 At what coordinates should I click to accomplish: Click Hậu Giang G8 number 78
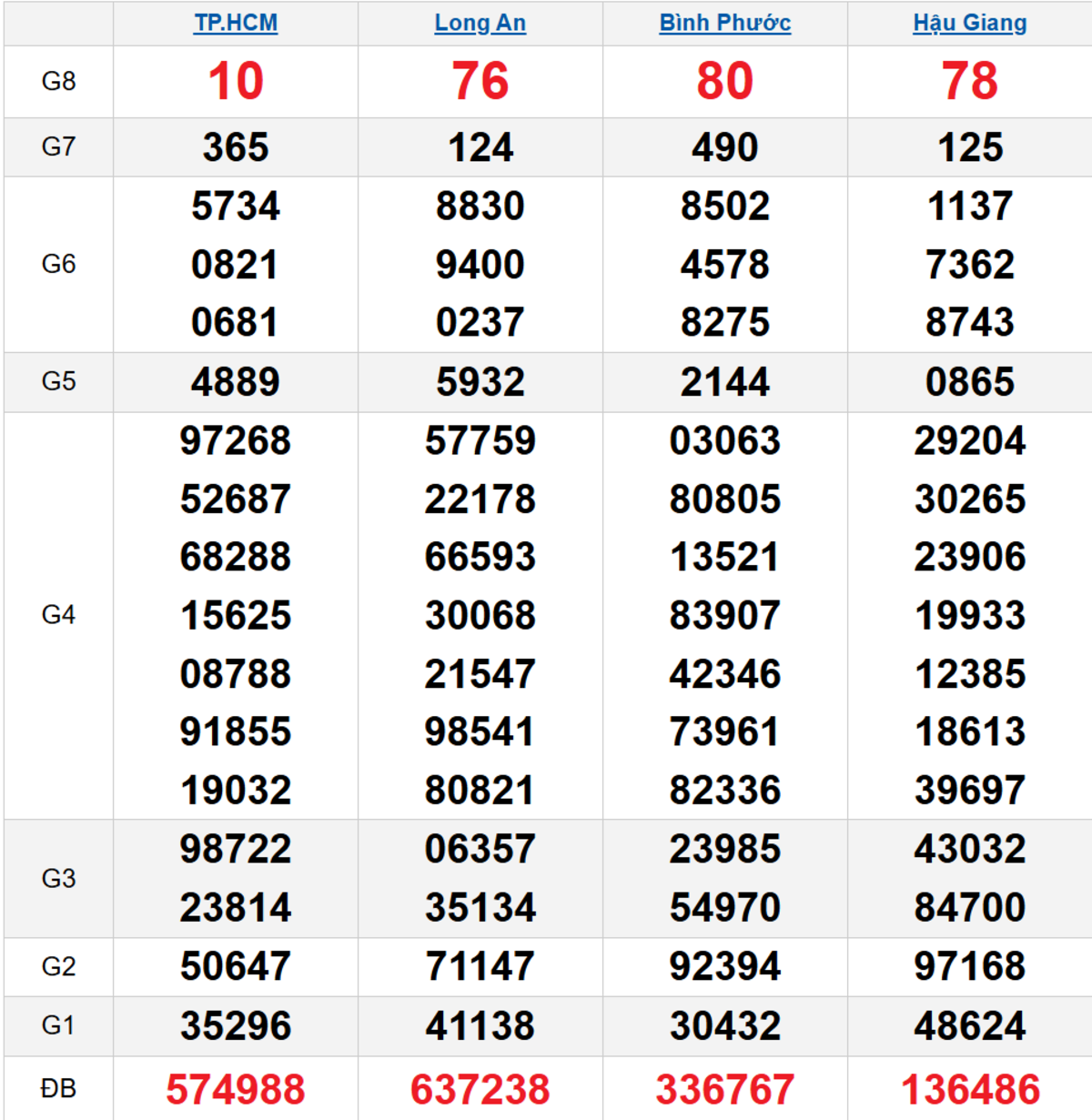point(969,82)
